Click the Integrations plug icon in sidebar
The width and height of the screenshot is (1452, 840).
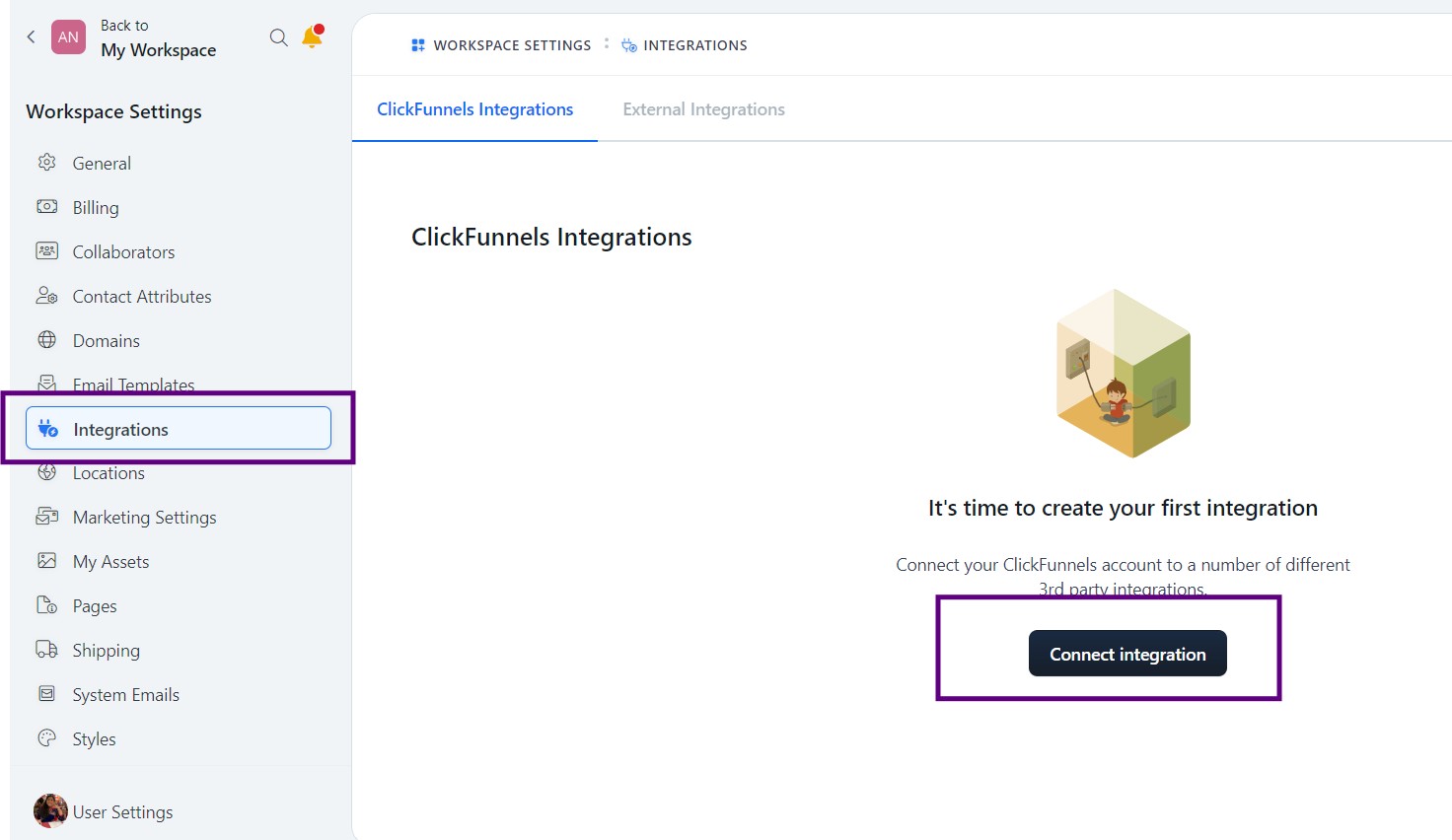point(47,429)
